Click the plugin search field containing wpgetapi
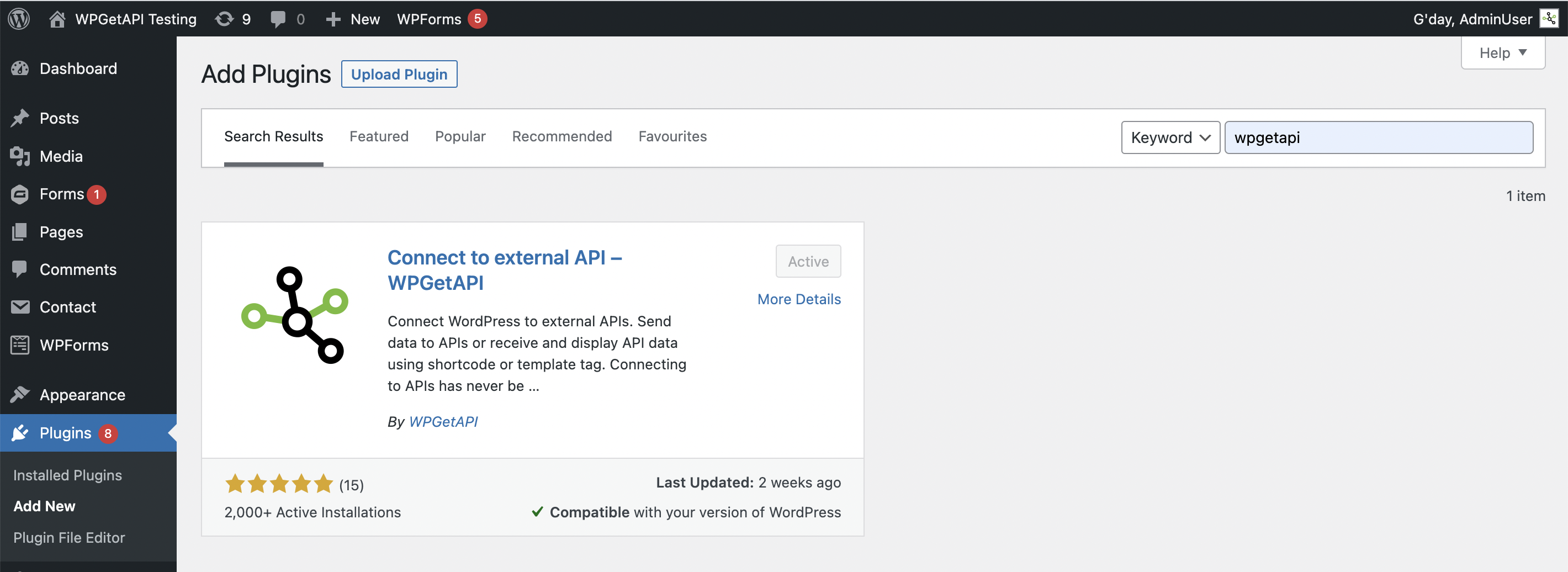This screenshot has height=572, width=1568. coord(1379,137)
